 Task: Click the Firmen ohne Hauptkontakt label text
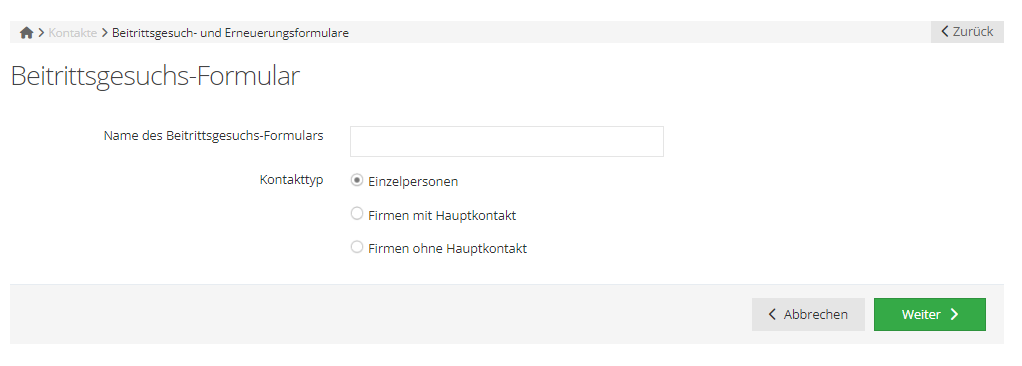447,249
